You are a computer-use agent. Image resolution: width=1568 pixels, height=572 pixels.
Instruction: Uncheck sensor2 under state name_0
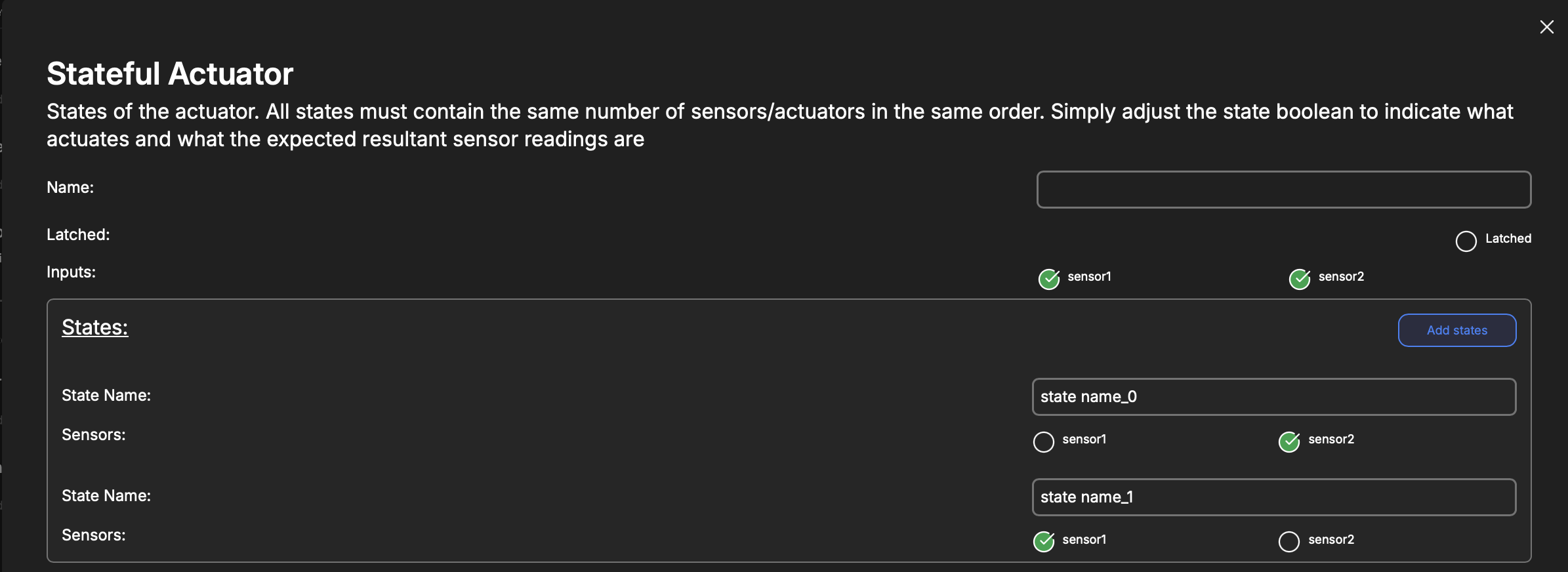point(1289,441)
